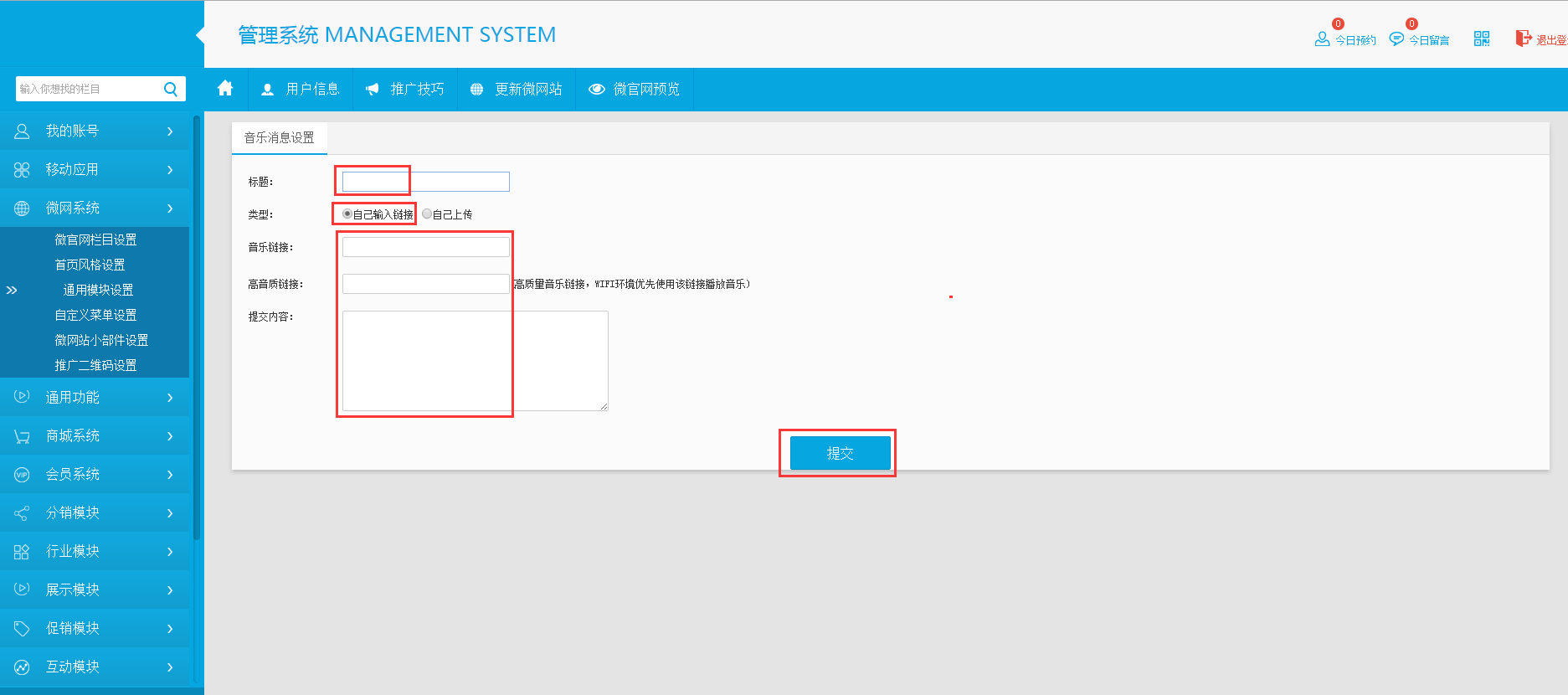Image resolution: width=1568 pixels, height=695 pixels.
Task: Click the logout icon at top right
Action: (x=1523, y=39)
